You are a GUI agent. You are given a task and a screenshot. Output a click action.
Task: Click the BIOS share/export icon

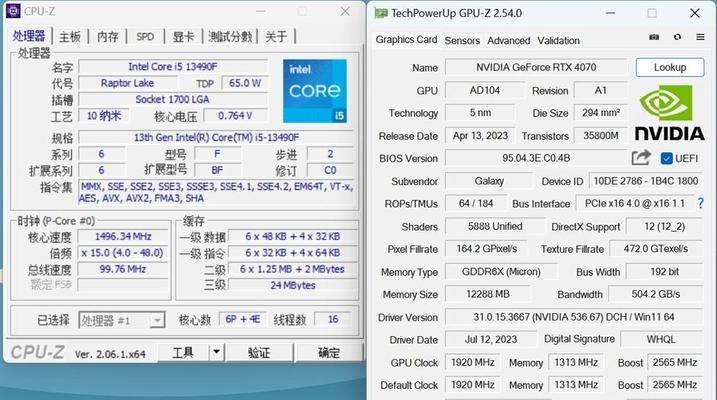coord(641,158)
